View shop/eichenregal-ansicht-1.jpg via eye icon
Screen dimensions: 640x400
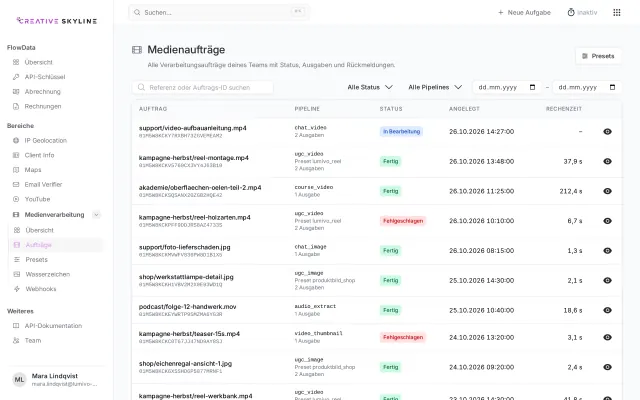[607, 367]
